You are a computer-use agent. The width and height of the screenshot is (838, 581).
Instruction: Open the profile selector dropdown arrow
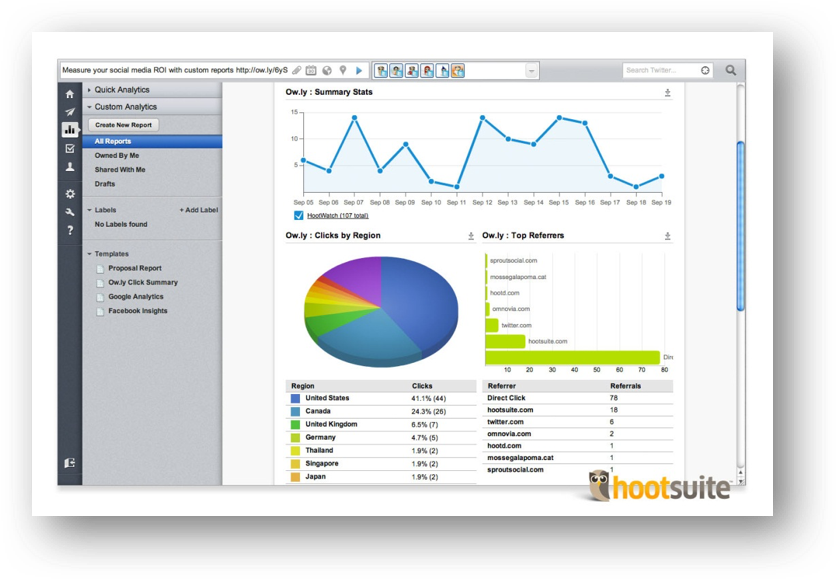pos(530,70)
